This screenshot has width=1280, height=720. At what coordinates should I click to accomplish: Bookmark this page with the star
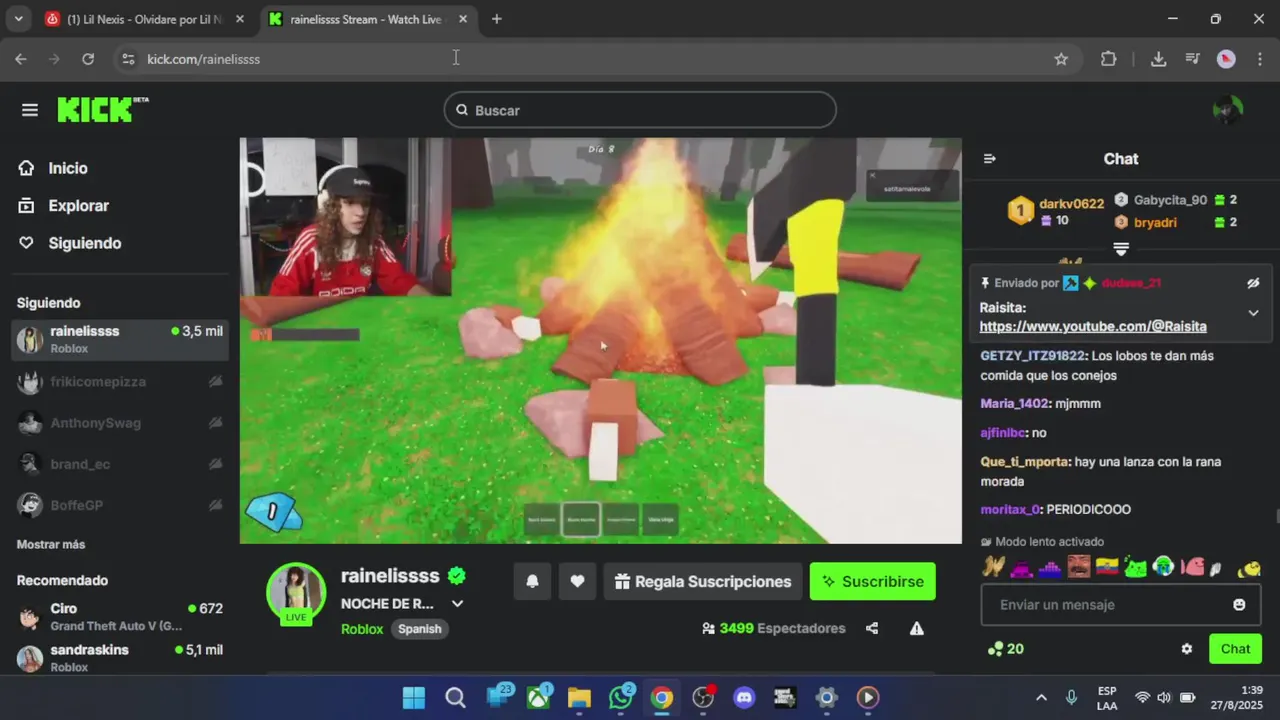pyautogui.click(x=1061, y=59)
